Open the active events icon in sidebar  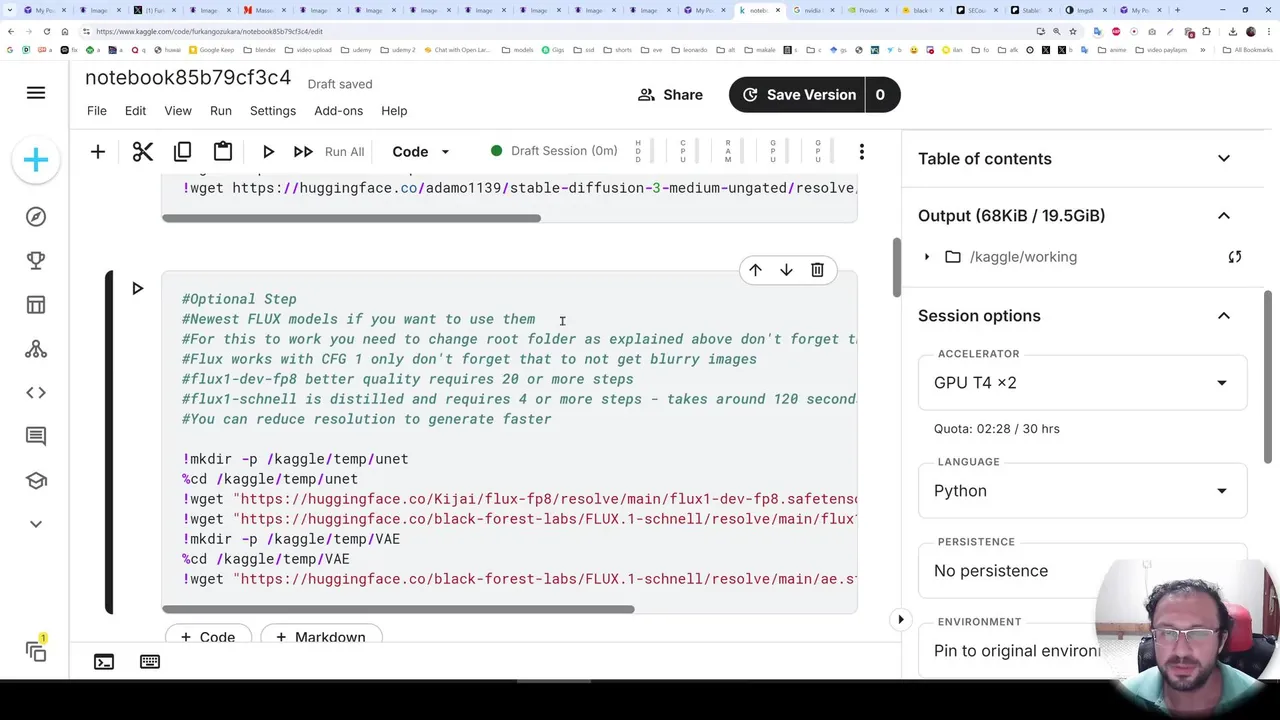click(36, 651)
